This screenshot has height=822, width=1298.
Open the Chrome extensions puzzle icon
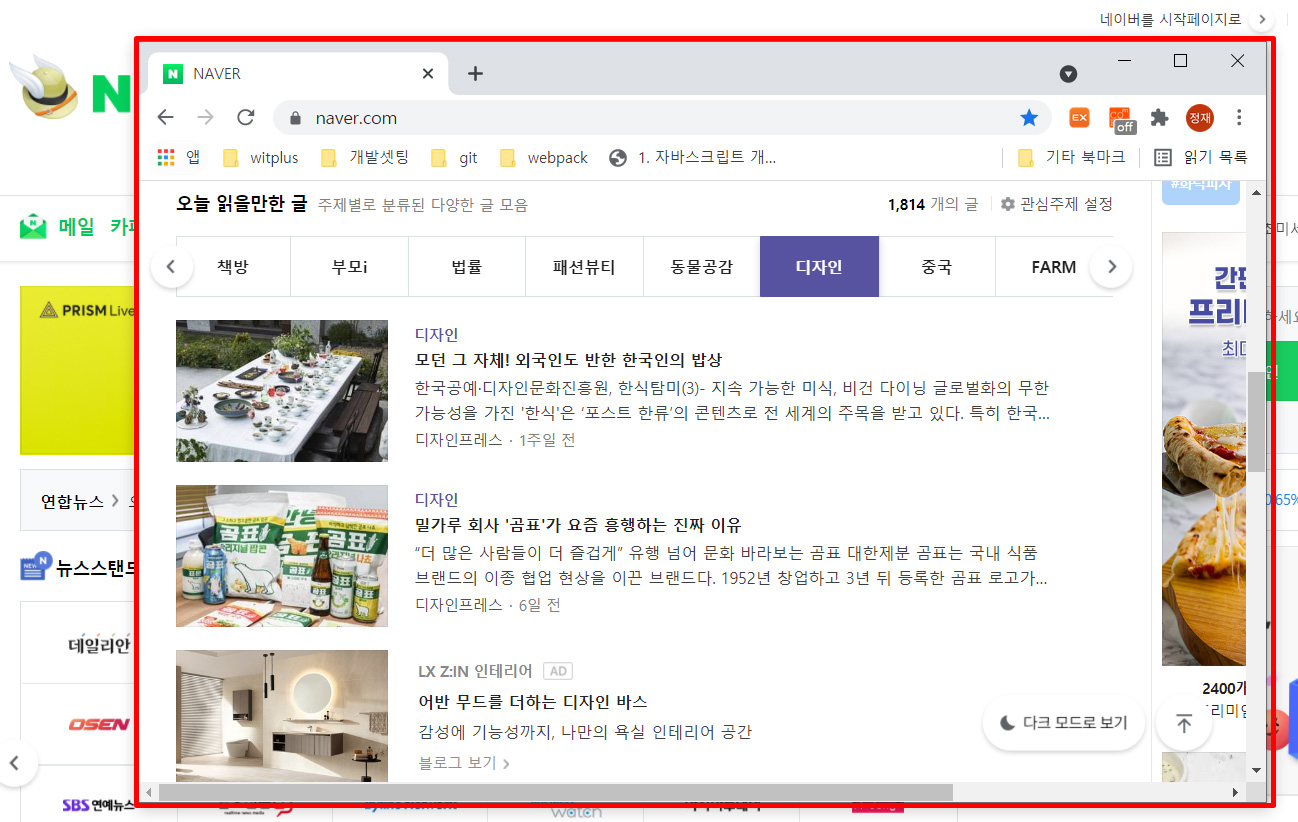pos(1159,118)
